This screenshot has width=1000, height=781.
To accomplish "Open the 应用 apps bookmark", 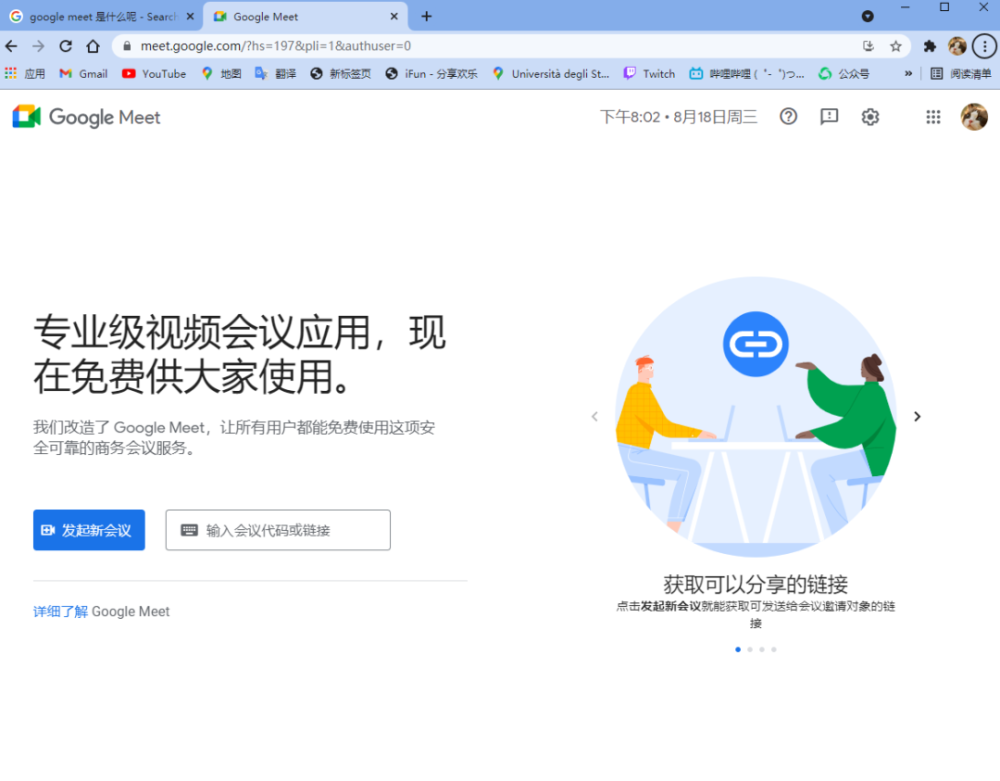I will [x=25, y=74].
